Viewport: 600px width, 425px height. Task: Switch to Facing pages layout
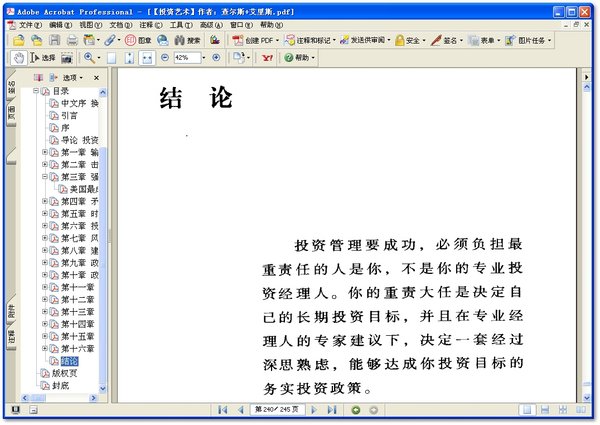(580, 410)
